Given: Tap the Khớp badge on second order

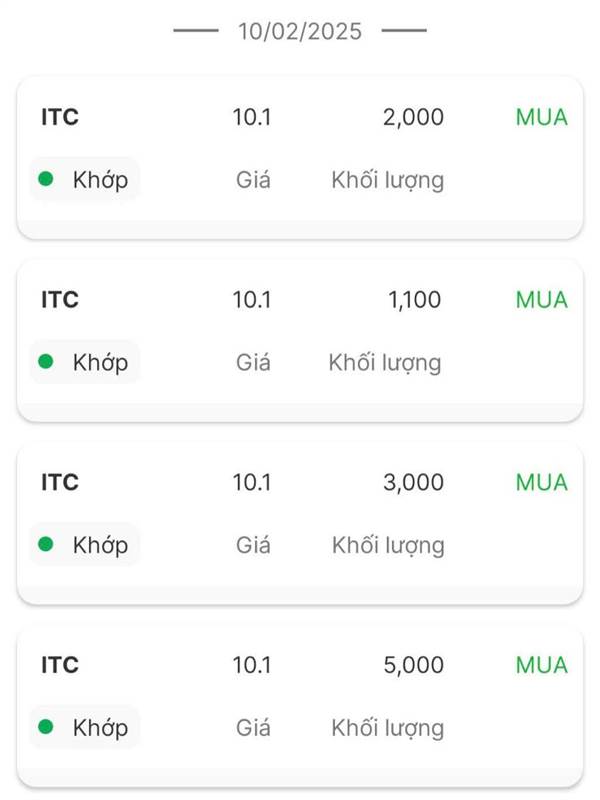Looking at the screenshot, I should 85,362.
